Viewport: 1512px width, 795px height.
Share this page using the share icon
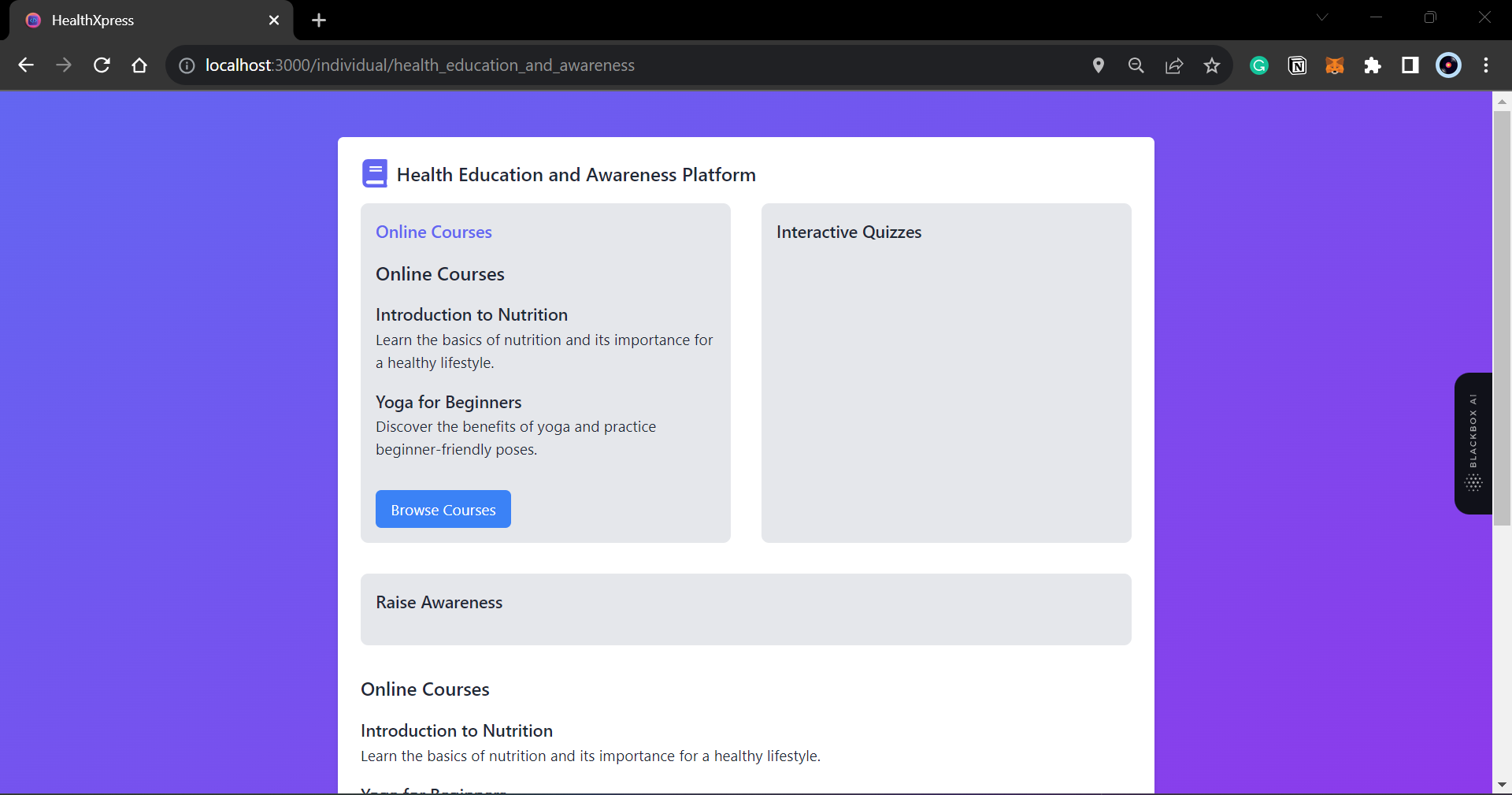[1174, 65]
